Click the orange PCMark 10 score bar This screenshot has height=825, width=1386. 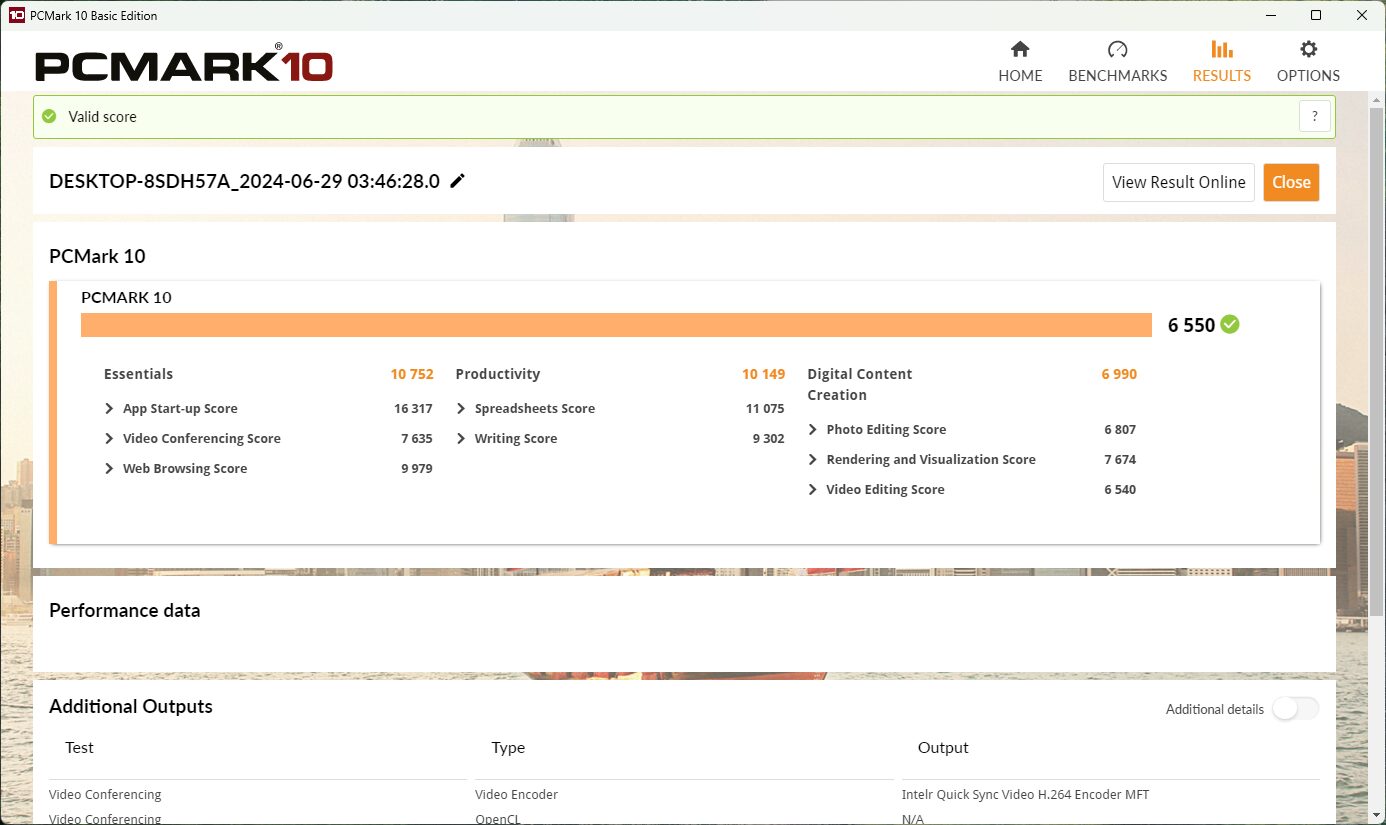[616, 325]
